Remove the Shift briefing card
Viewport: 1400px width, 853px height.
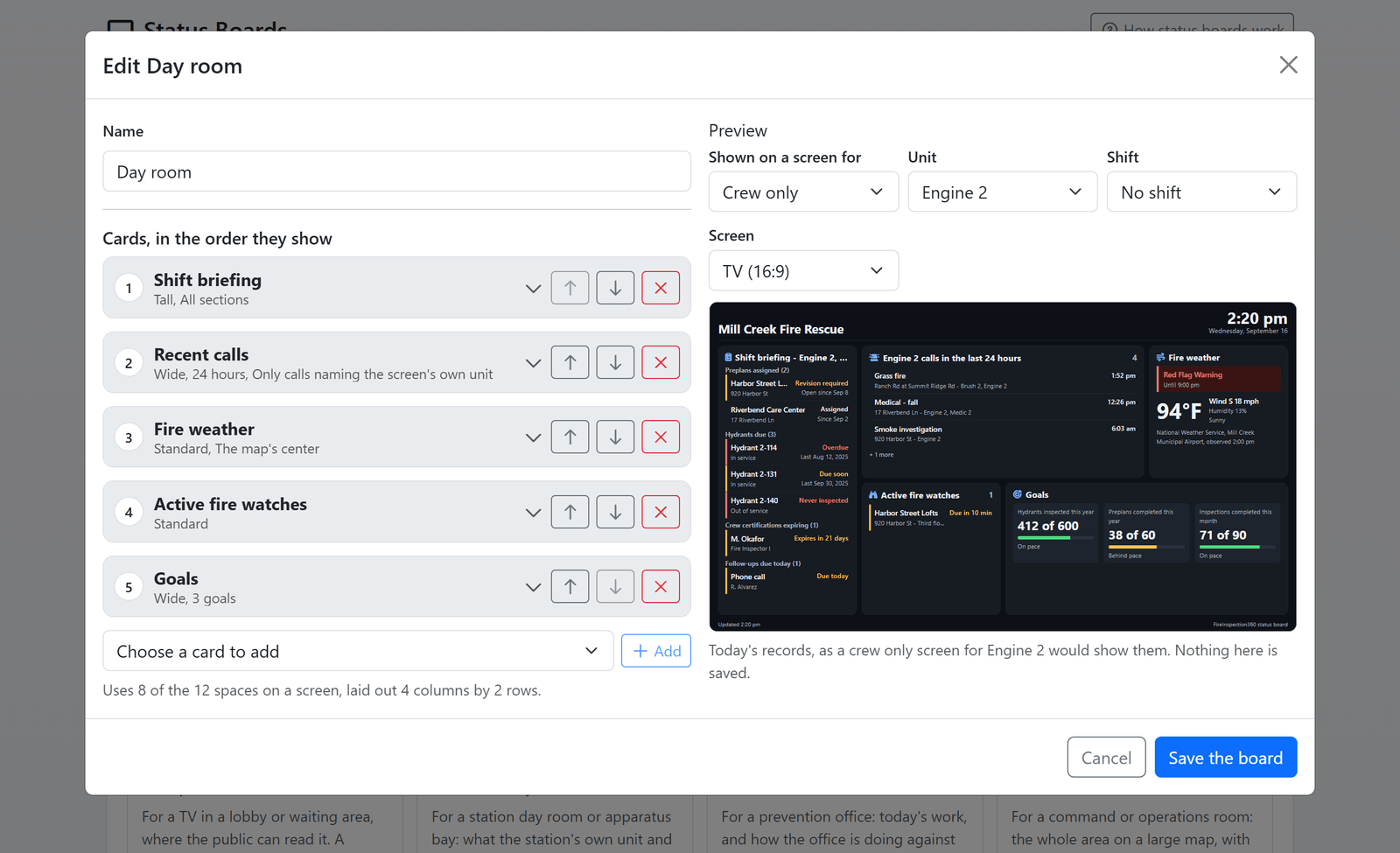[x=661, y=288]
